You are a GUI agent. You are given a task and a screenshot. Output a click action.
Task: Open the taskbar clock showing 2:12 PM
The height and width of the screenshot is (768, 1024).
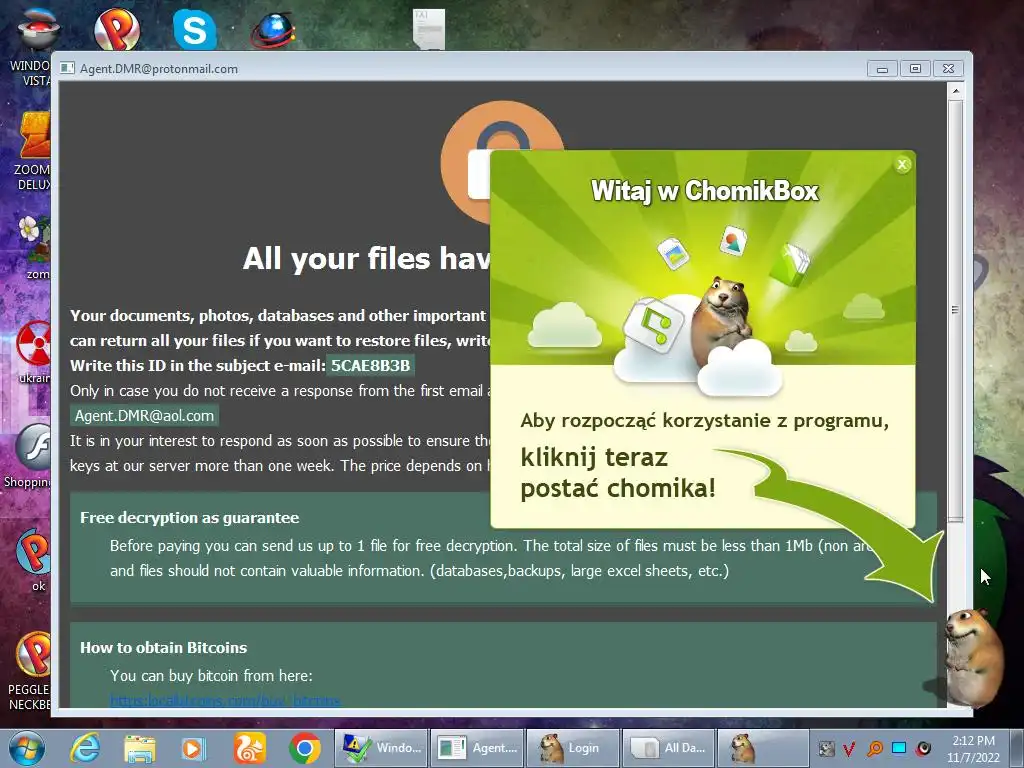[x=973, y=748]
